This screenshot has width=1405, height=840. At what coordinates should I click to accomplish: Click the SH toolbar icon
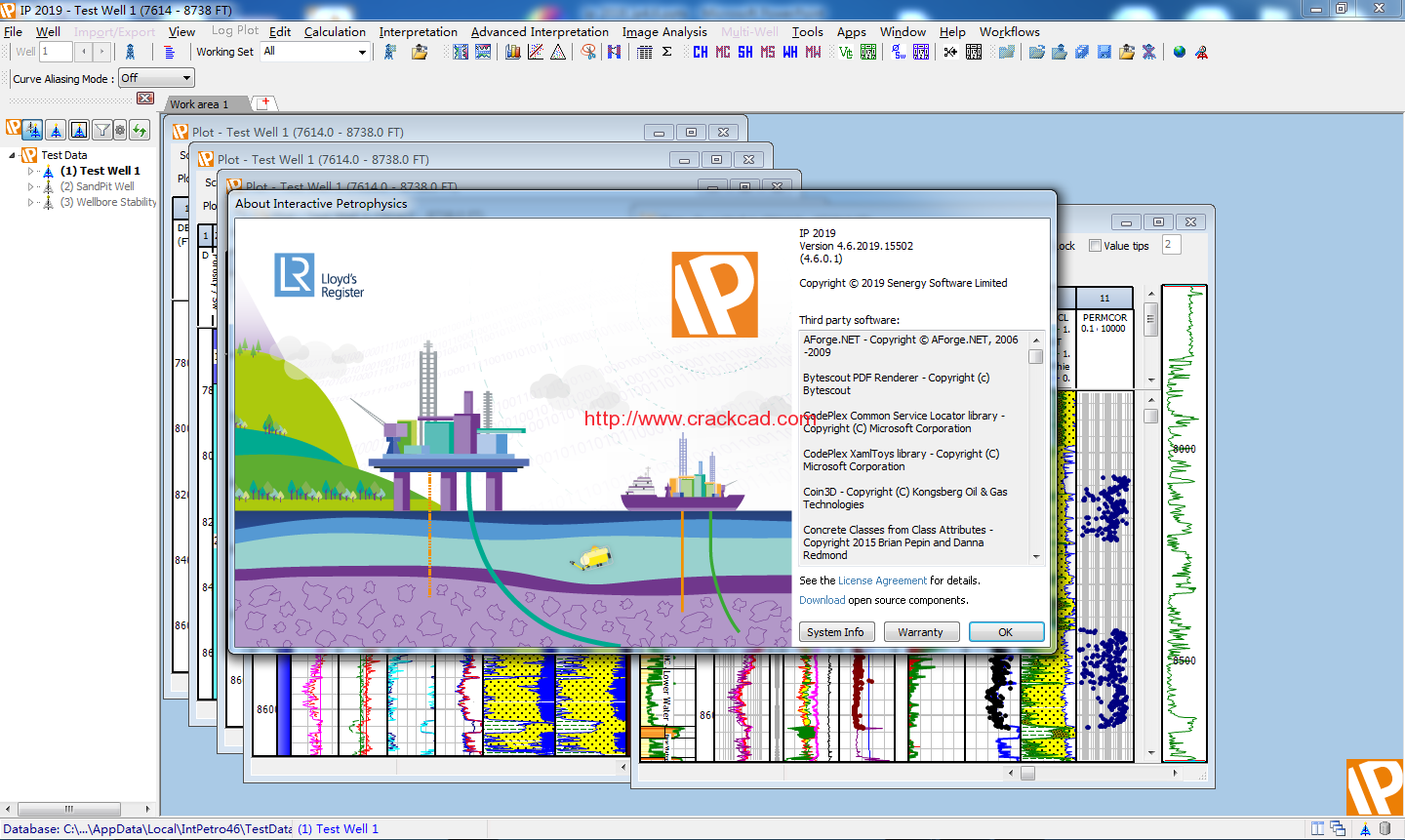tap(745, 52)
